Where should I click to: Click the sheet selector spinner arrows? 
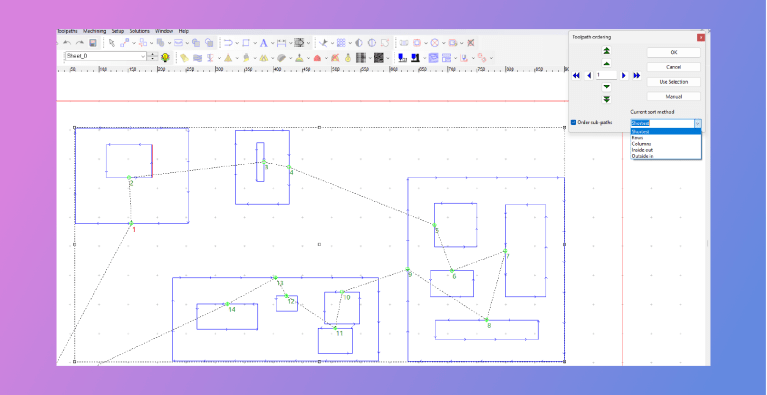(153, 56)
